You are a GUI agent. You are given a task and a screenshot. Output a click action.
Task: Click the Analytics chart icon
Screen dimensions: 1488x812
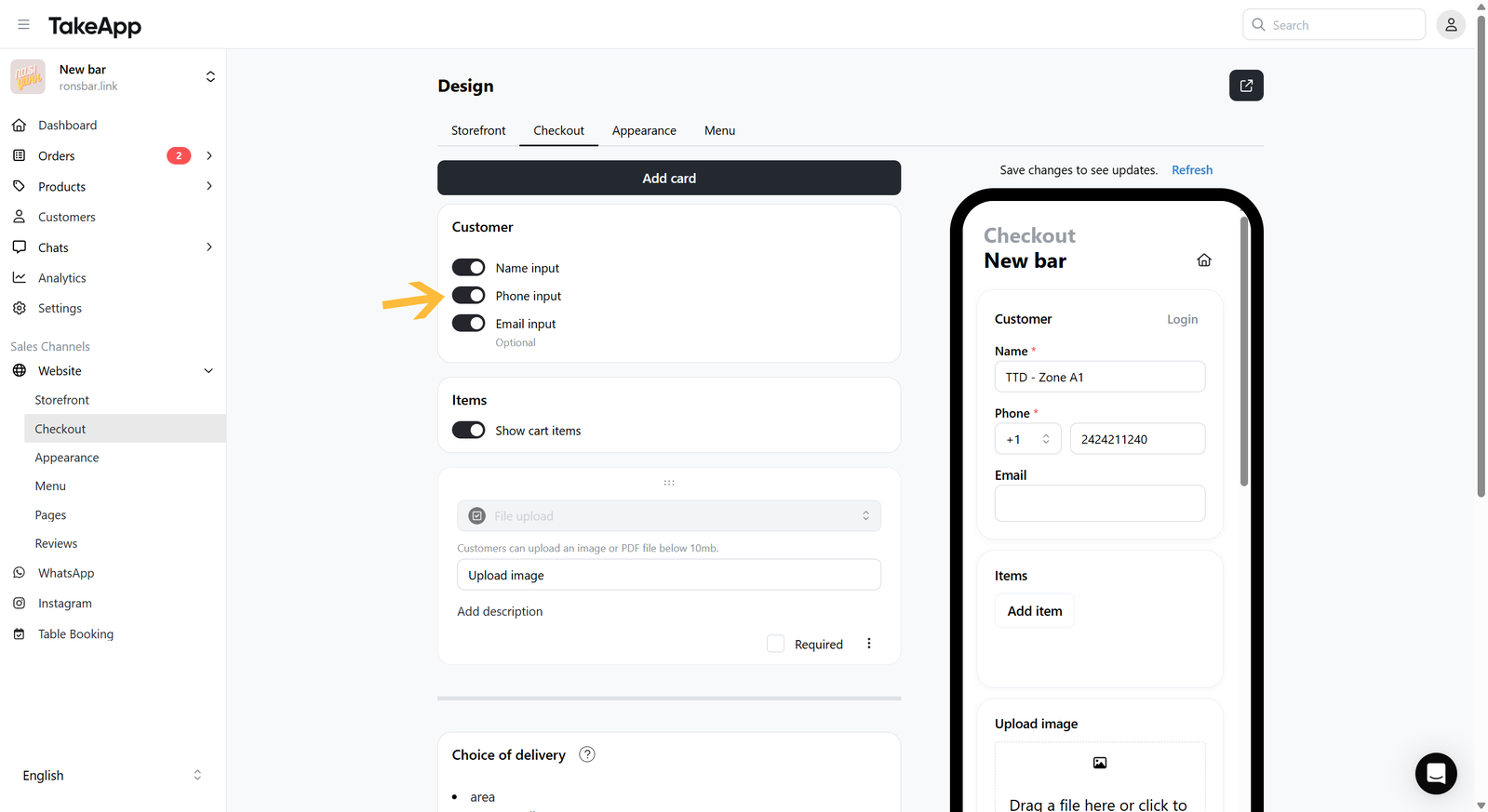click(19, 277)
